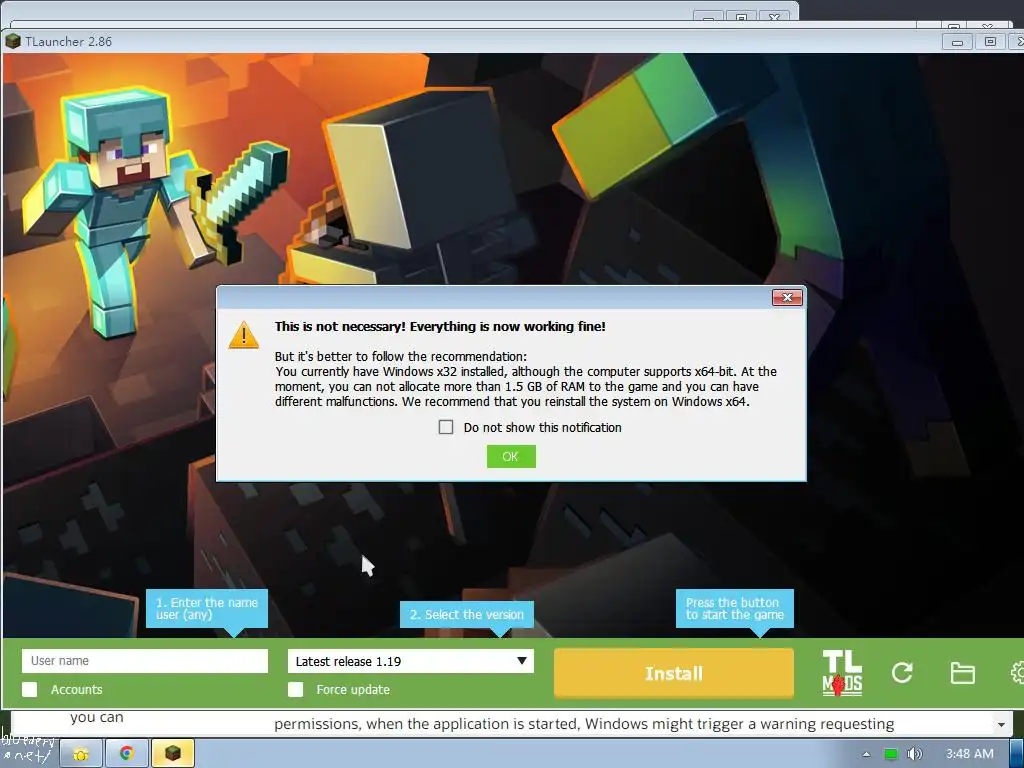Image resolution: width=1024 pixels, height=768 pixels.
Task: Click the '1. Enter the name user (any)' tooltip
Action: [x=206, y=609]
